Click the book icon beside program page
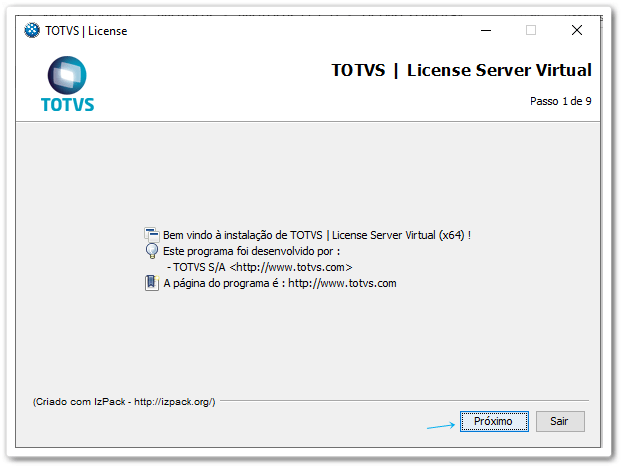624x469 pixels. coord(152,283)
